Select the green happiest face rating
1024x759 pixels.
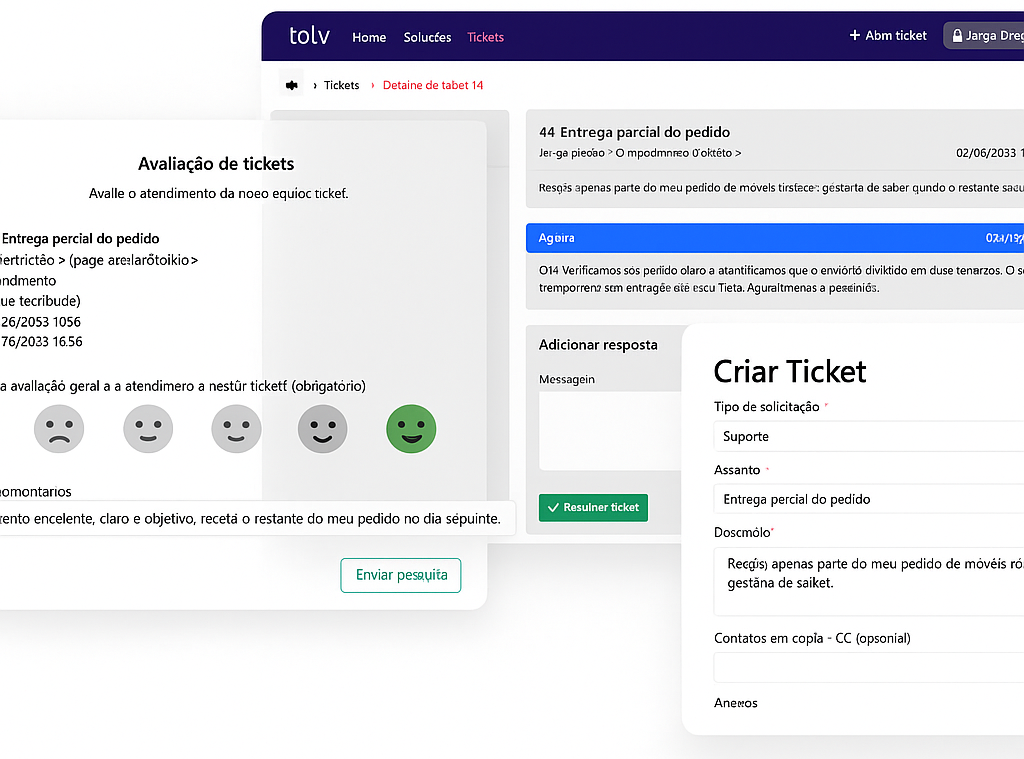click(411, 428)
